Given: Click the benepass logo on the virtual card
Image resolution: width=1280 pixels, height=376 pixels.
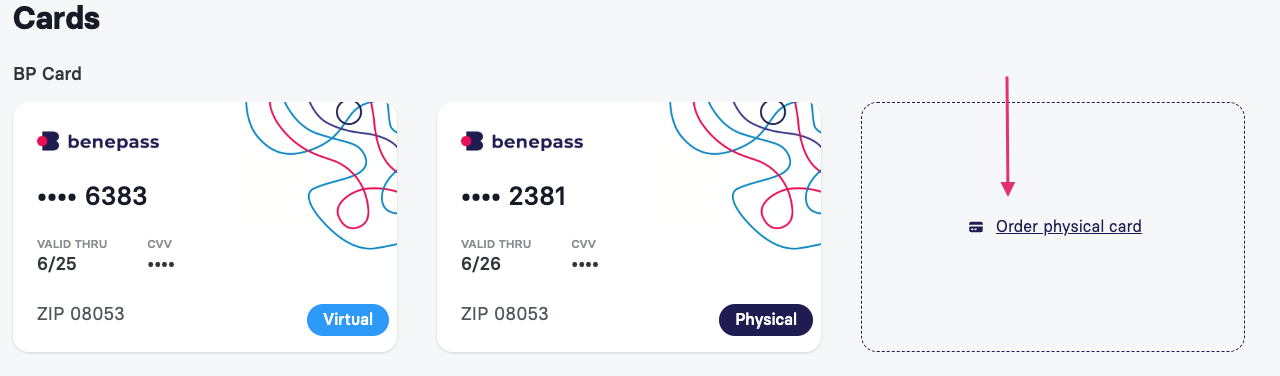Looking at the screenshot, I should pos(98,142).
